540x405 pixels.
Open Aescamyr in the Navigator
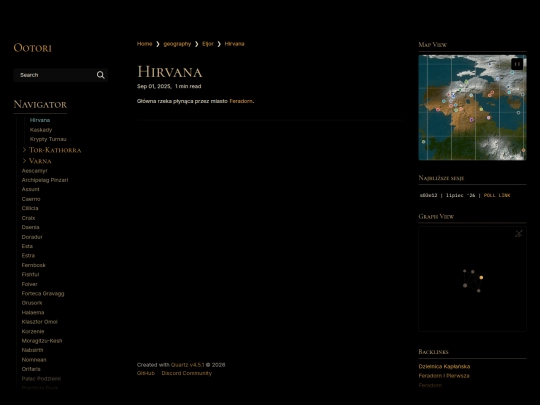(34, 171)
